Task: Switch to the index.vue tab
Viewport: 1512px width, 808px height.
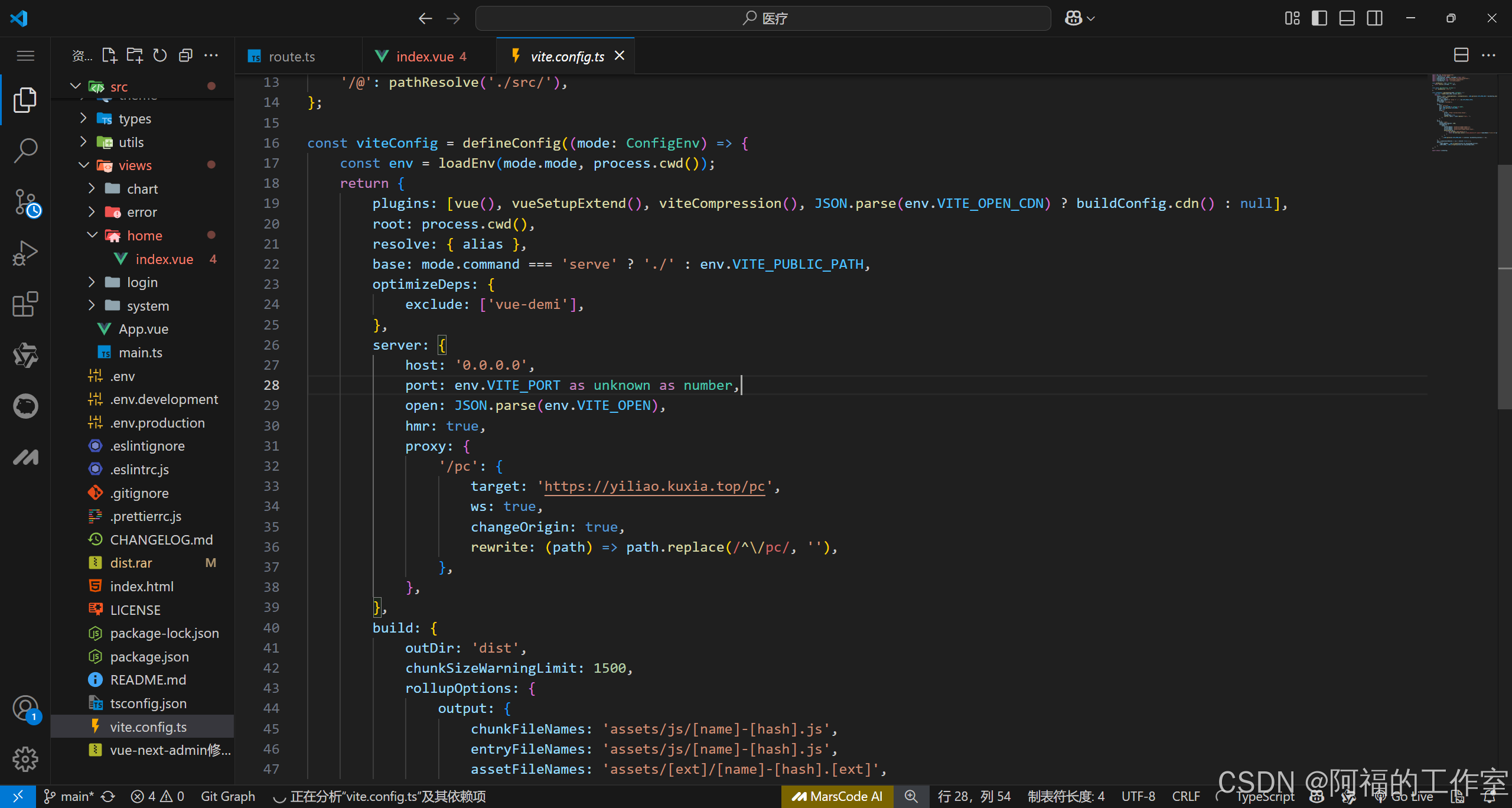Action: (424, 57)
